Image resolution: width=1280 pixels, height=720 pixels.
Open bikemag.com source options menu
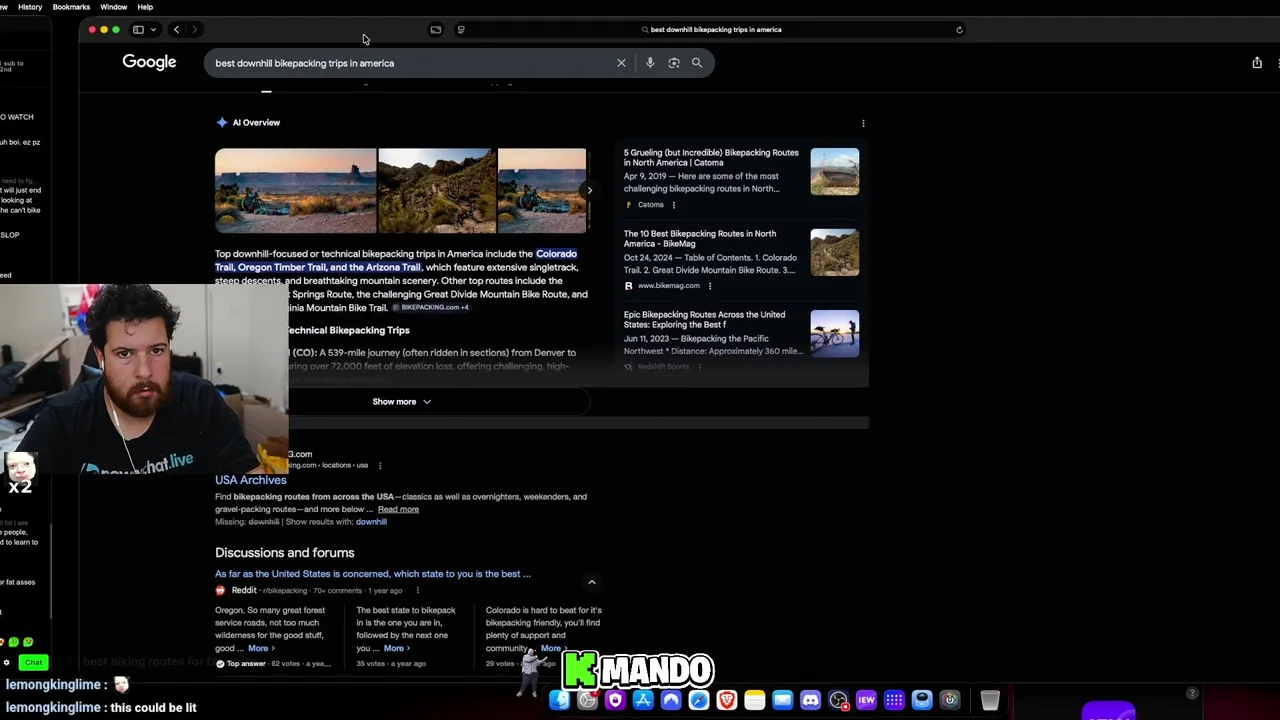[x=710, y=286]
